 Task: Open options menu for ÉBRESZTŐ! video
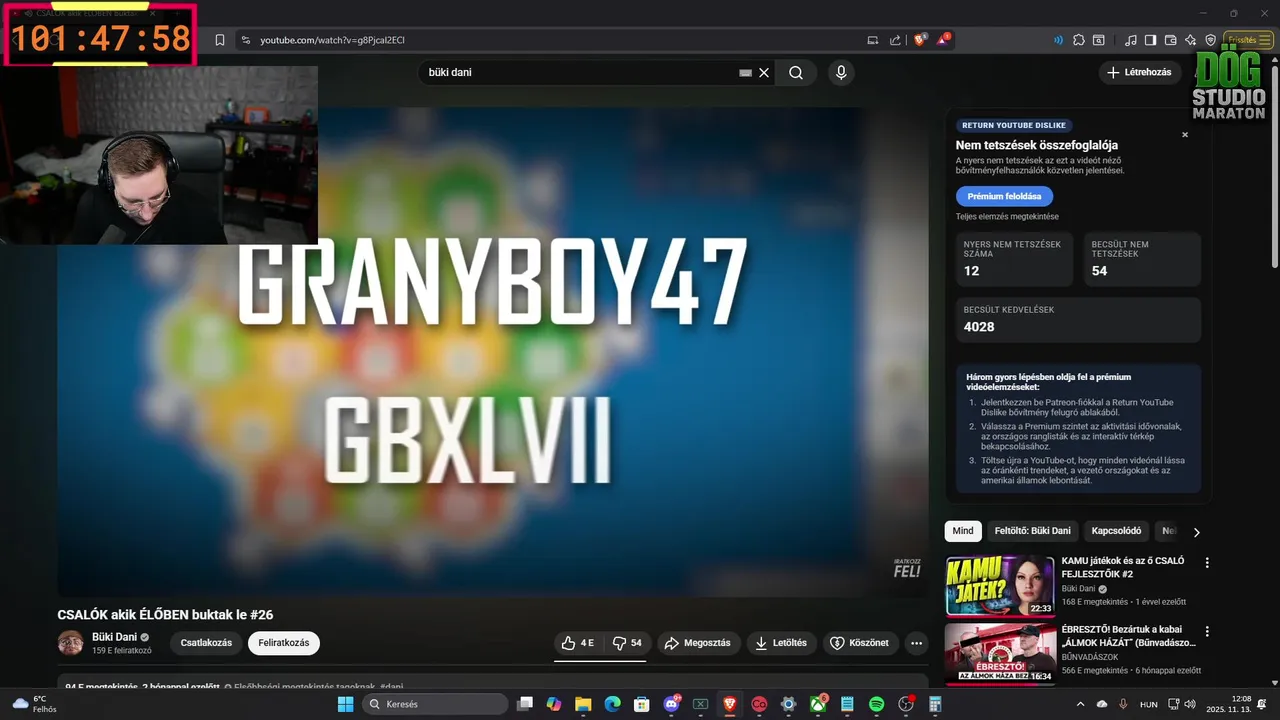point(1206,631)
